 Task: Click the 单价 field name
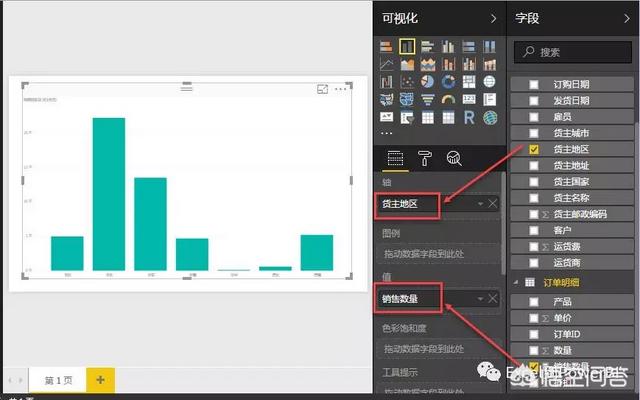click(562, 318)
